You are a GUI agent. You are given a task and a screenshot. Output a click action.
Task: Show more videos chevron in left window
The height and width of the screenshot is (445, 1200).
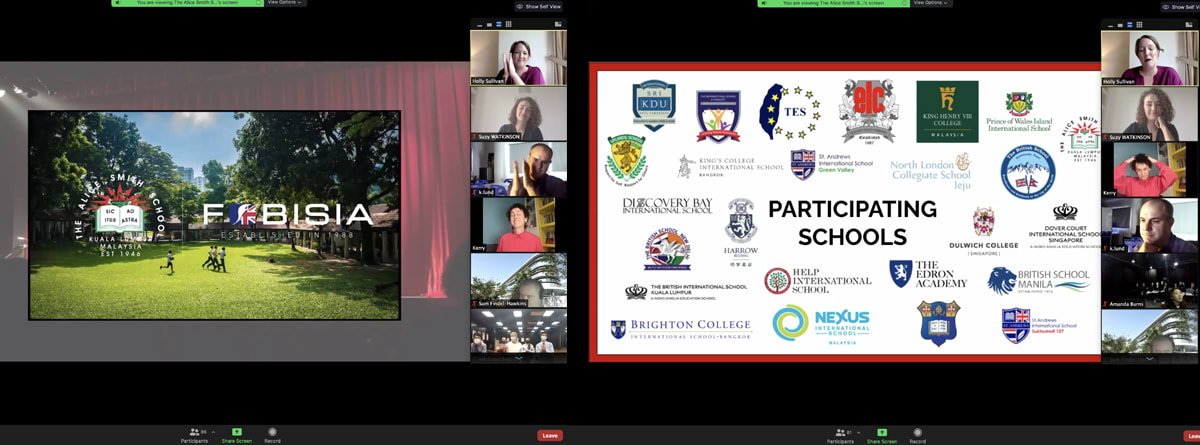[x=519, y=357]
